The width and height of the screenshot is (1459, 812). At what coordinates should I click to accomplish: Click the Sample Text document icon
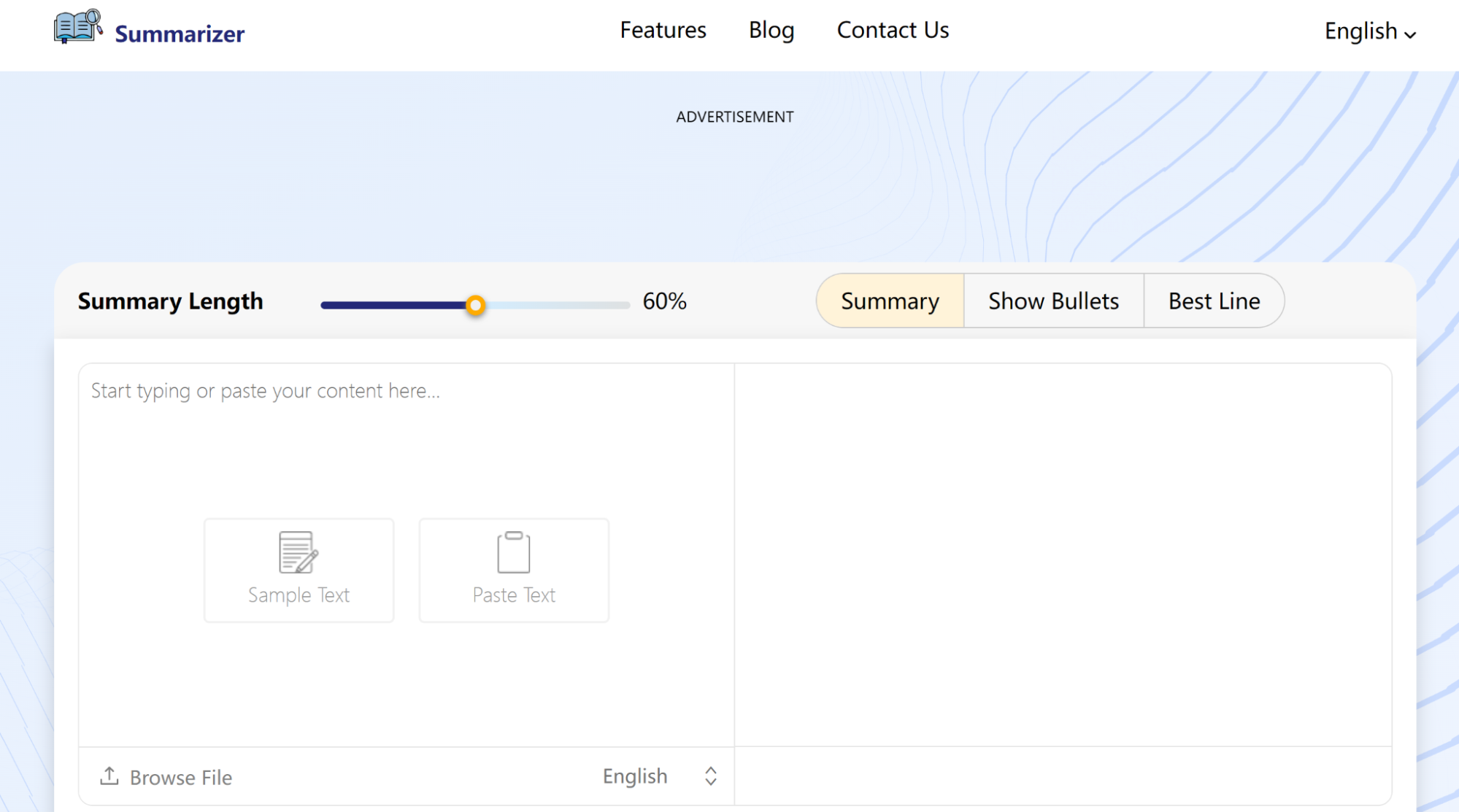tap(298, 552)
